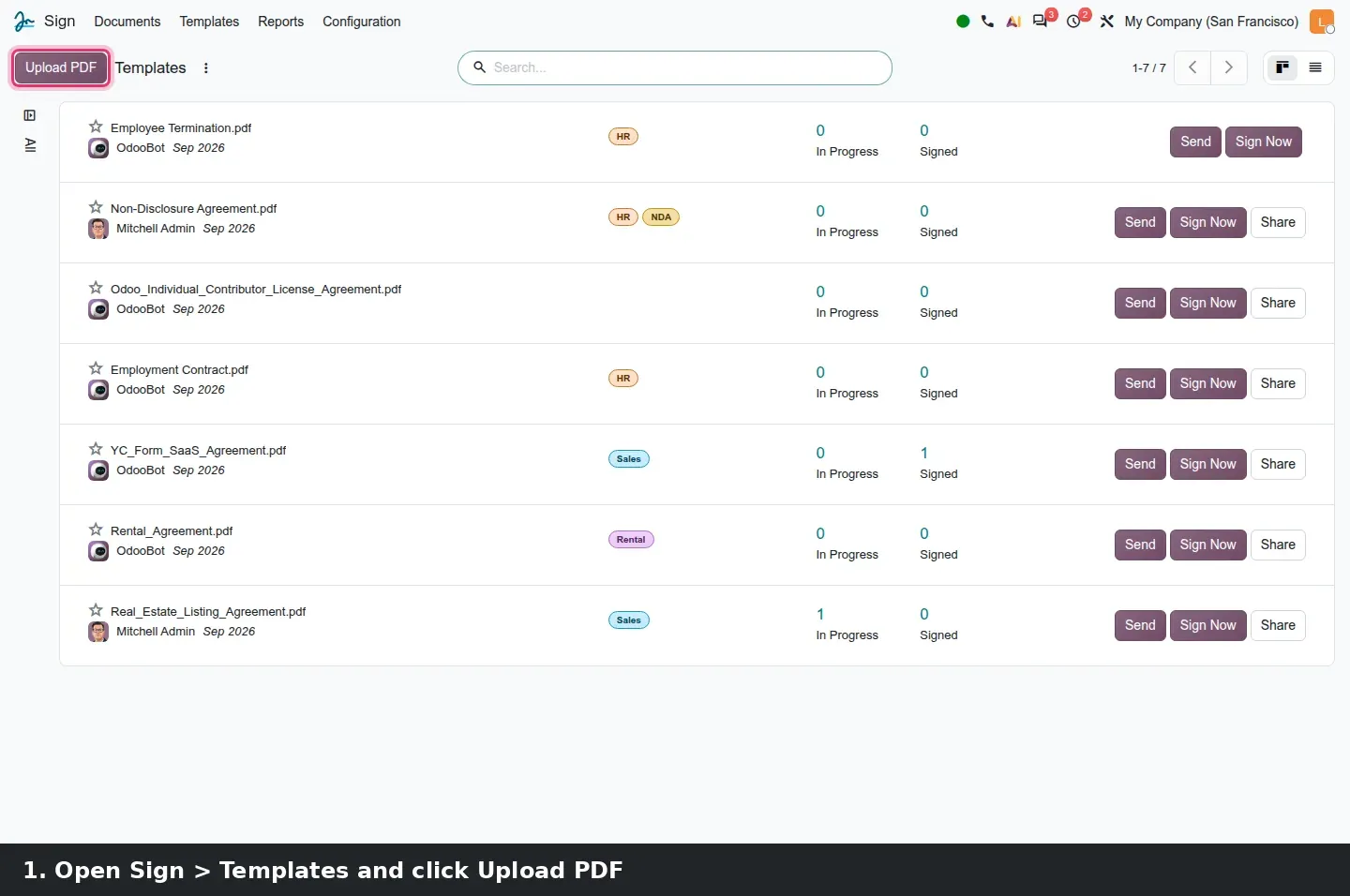Click OdooBot avatar on Rental_Agreement.pdf
This screenshot has width=1350, height=896.
98,551
